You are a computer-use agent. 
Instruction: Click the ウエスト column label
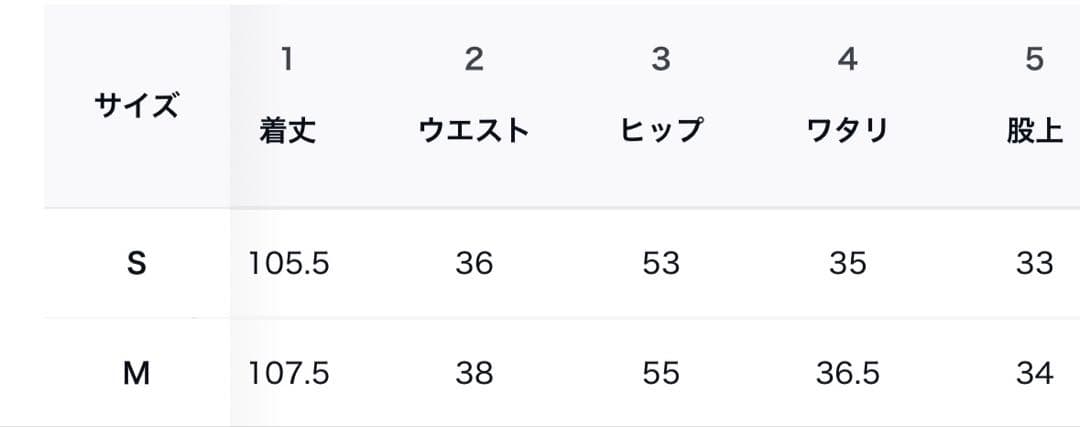pyautogui.click(x=474, y=131)
